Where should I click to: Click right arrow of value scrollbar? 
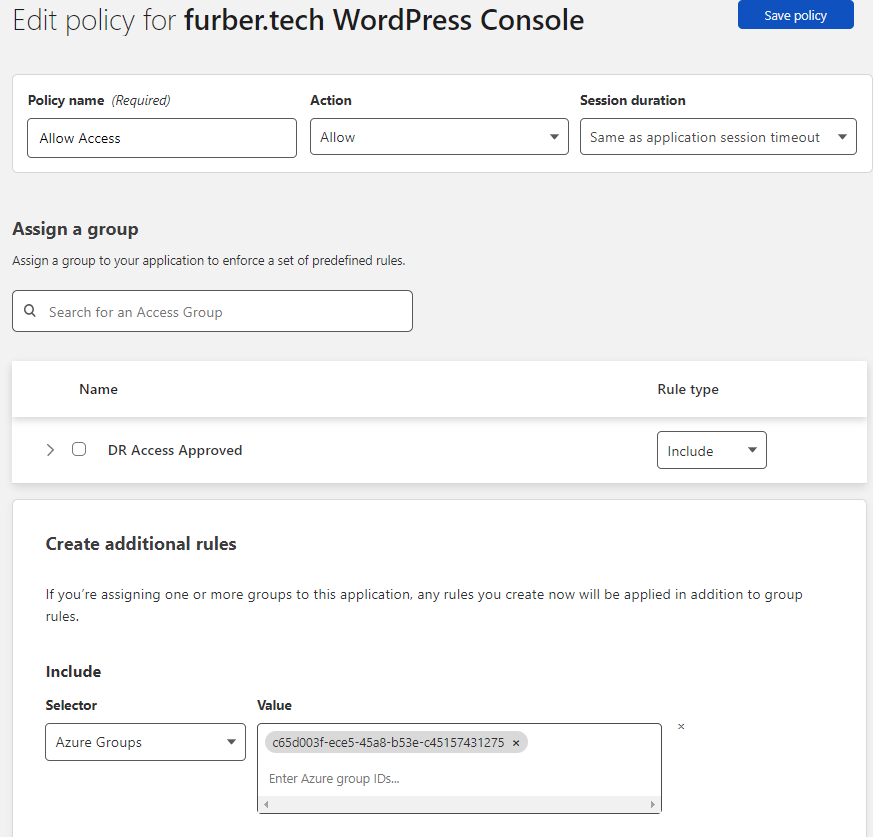click(653, 804)
